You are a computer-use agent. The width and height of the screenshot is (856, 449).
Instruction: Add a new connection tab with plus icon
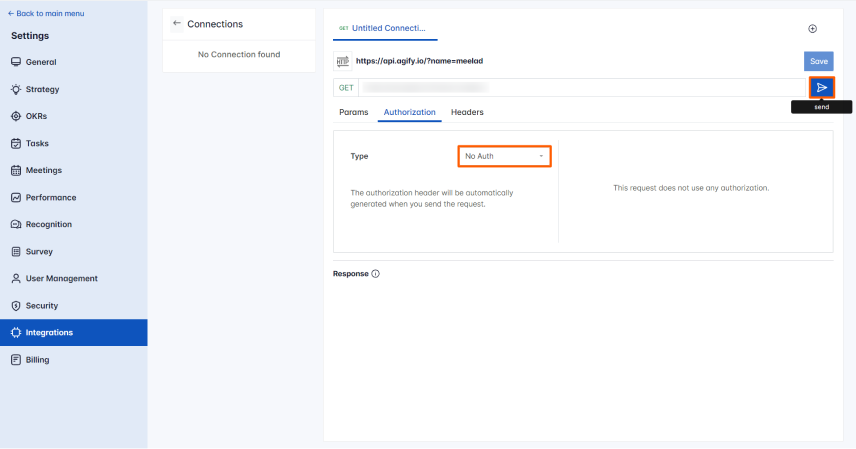pos(812,28)
